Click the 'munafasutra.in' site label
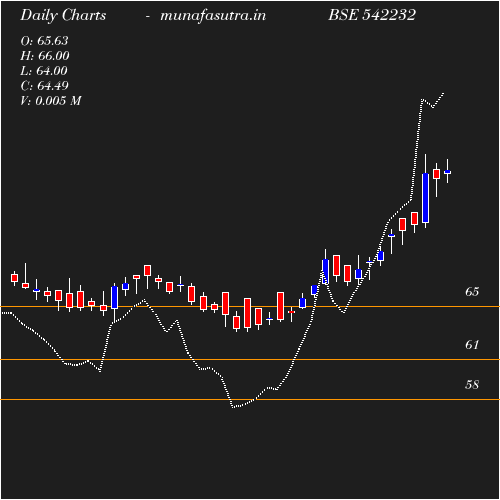Image resolution: width=500 pixels, height=500 pixels. (x=213, y=16)
